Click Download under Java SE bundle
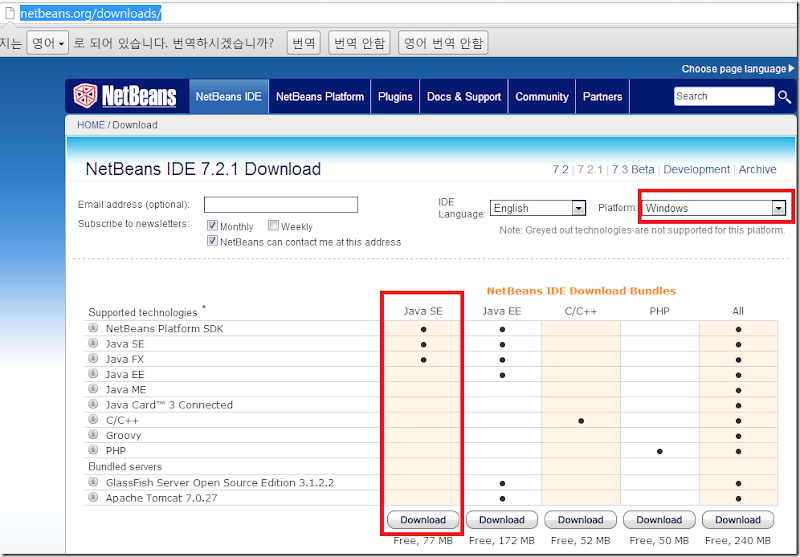The width and height of the screenshot is (800, 557). click(423, 520)
